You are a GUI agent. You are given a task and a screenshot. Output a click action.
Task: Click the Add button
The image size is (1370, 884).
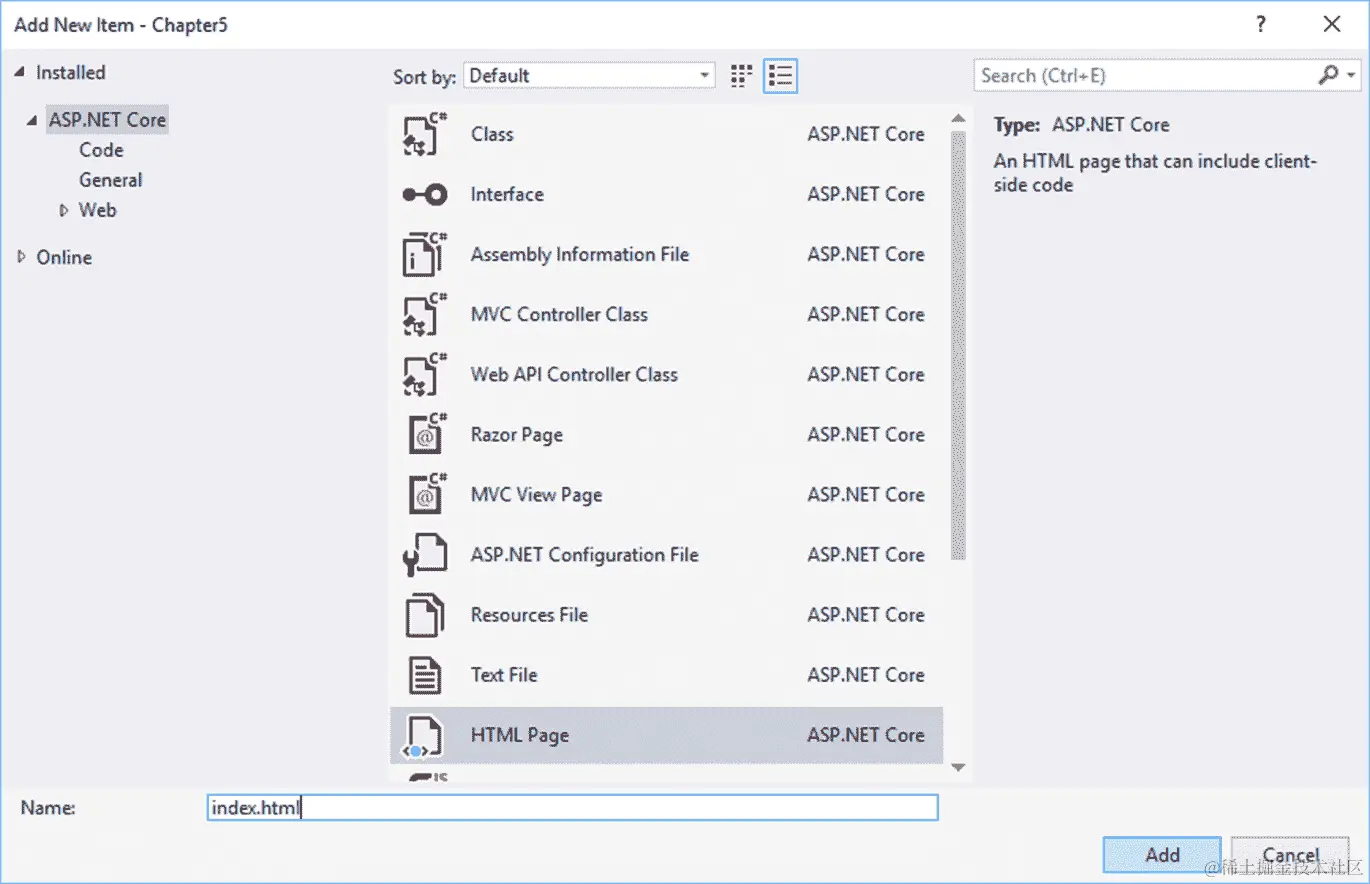click(x=1162, y=855)
